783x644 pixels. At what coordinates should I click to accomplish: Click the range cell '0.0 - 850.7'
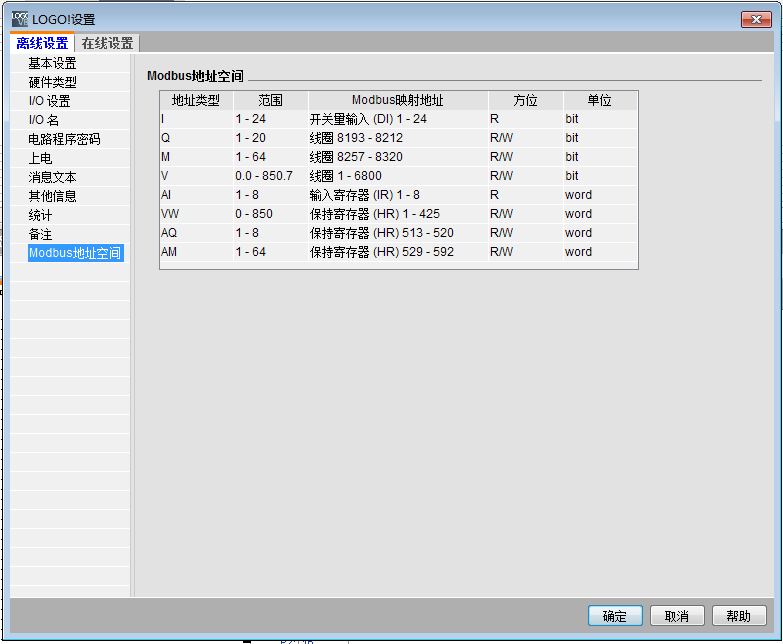(x=271, y=176)
